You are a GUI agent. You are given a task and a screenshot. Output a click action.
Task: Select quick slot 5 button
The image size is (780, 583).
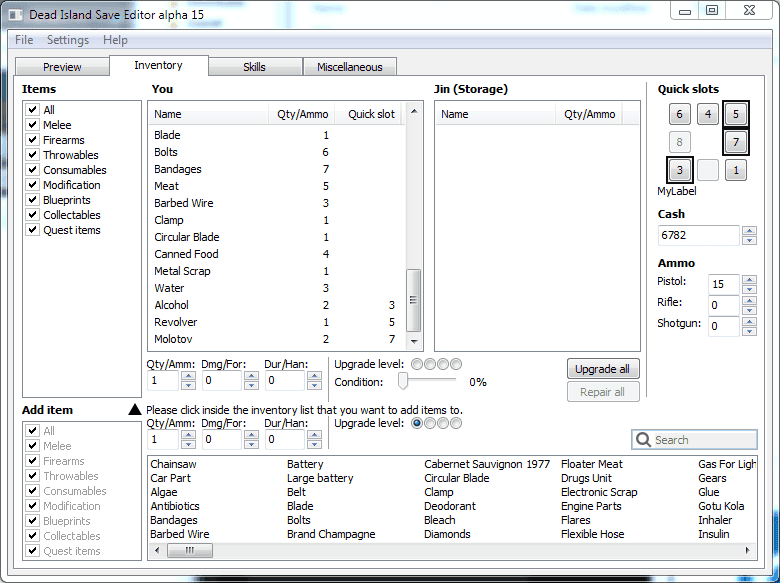[736, 114]
